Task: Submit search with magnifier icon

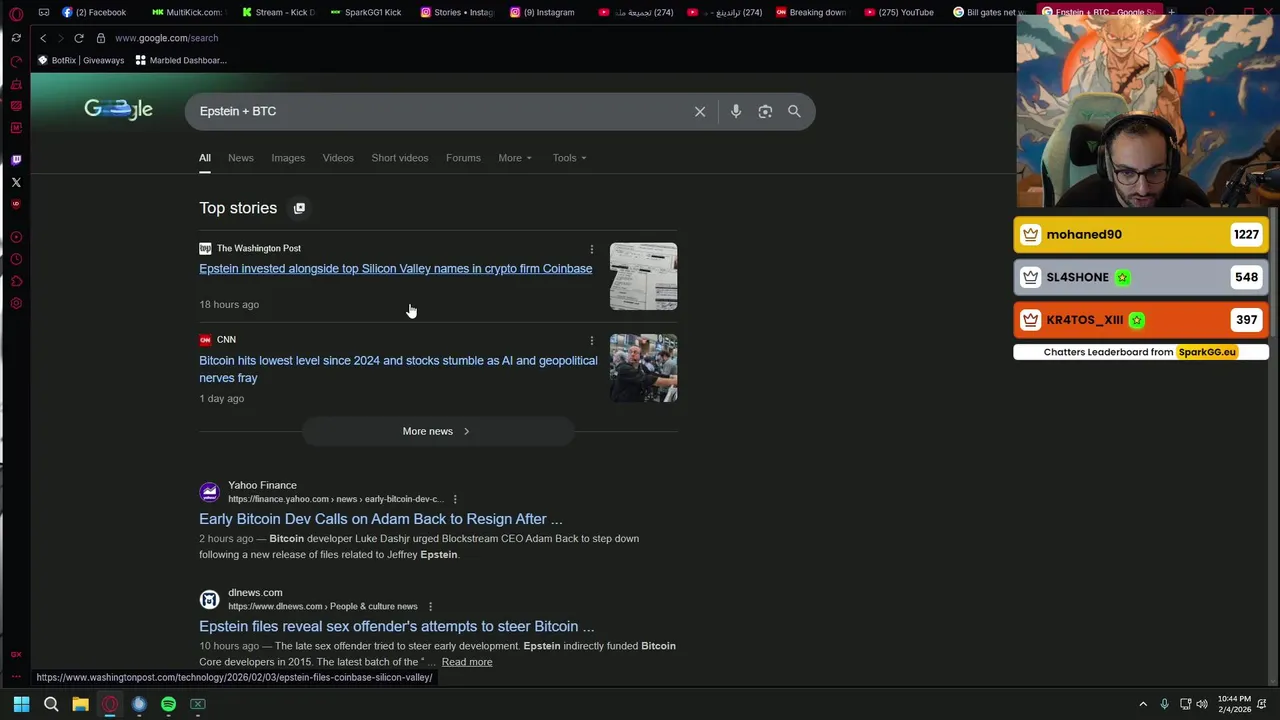Action: click(794, 111)
